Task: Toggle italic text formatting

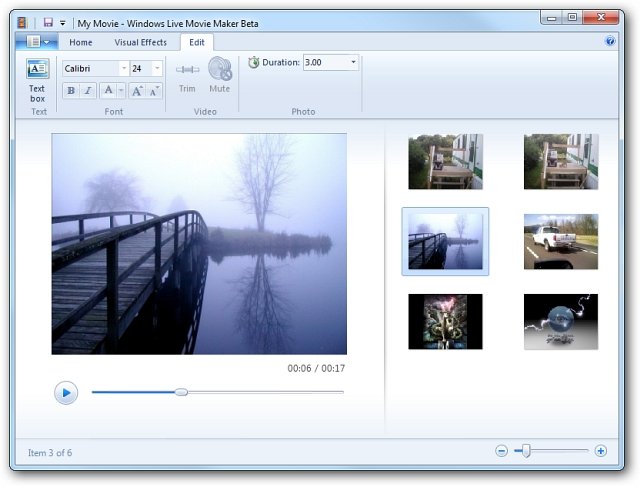Action: pos(88,91)
